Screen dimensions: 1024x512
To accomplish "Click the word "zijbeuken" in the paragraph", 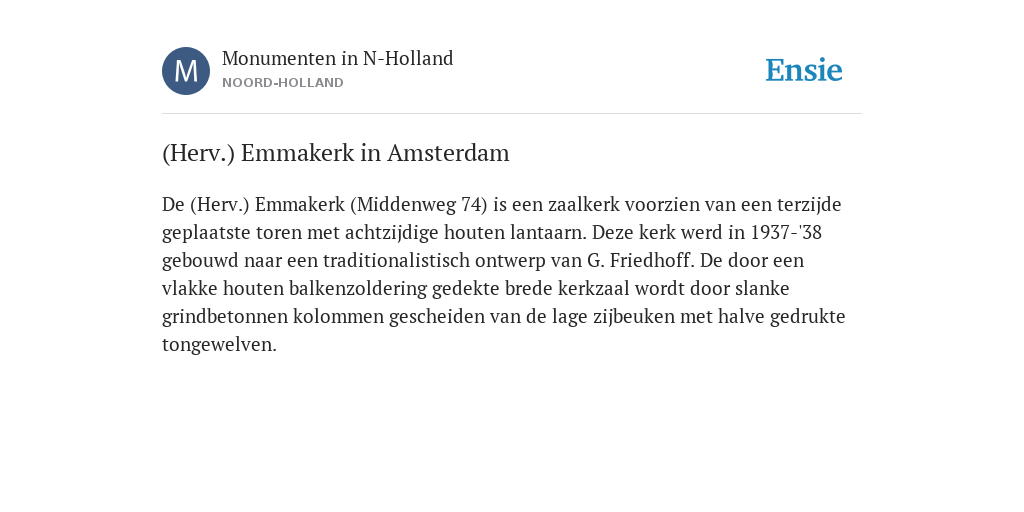I will pyautogui.click(x=634, y=317).
